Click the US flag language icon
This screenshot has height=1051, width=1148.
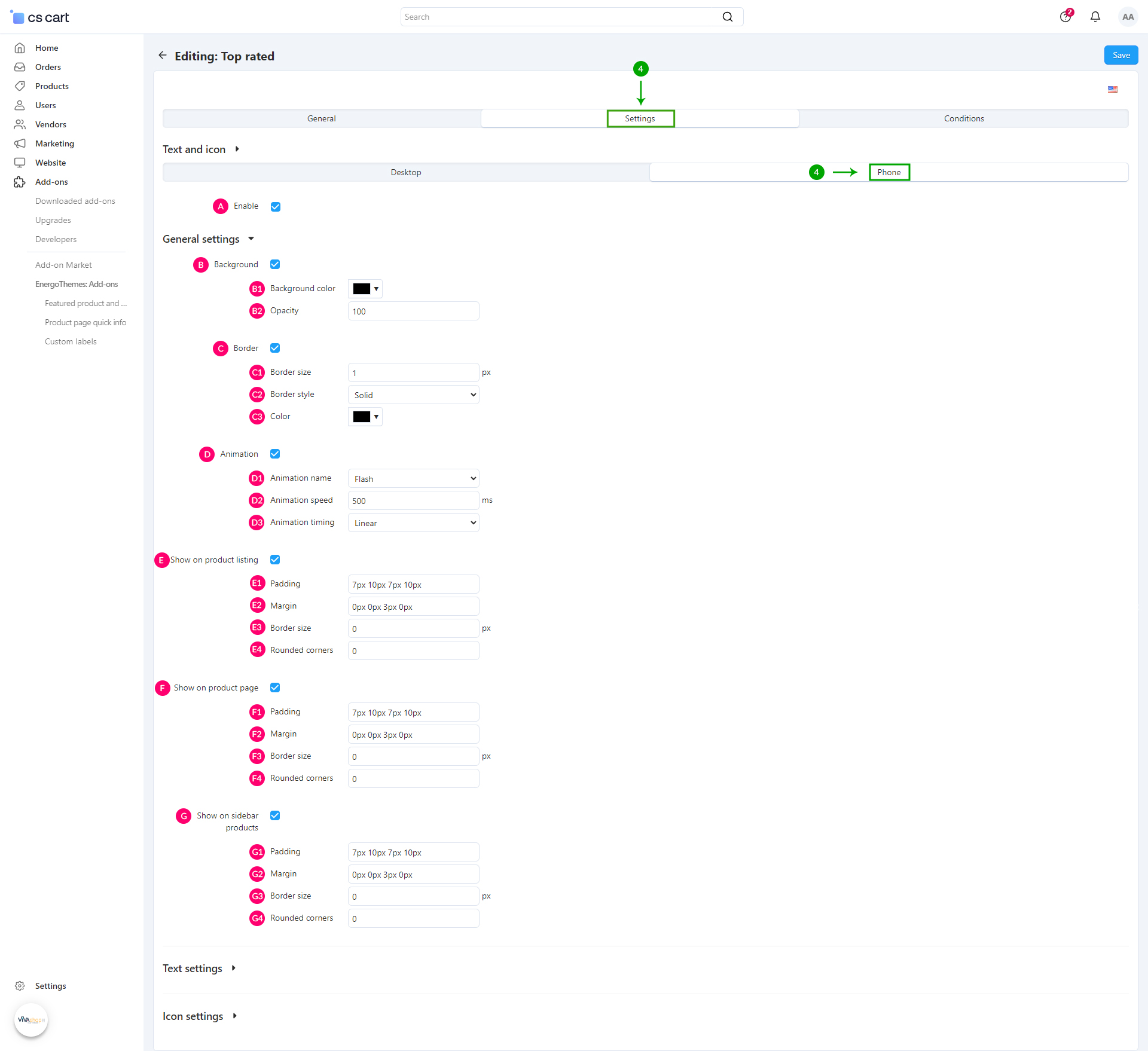point(1112,90)
